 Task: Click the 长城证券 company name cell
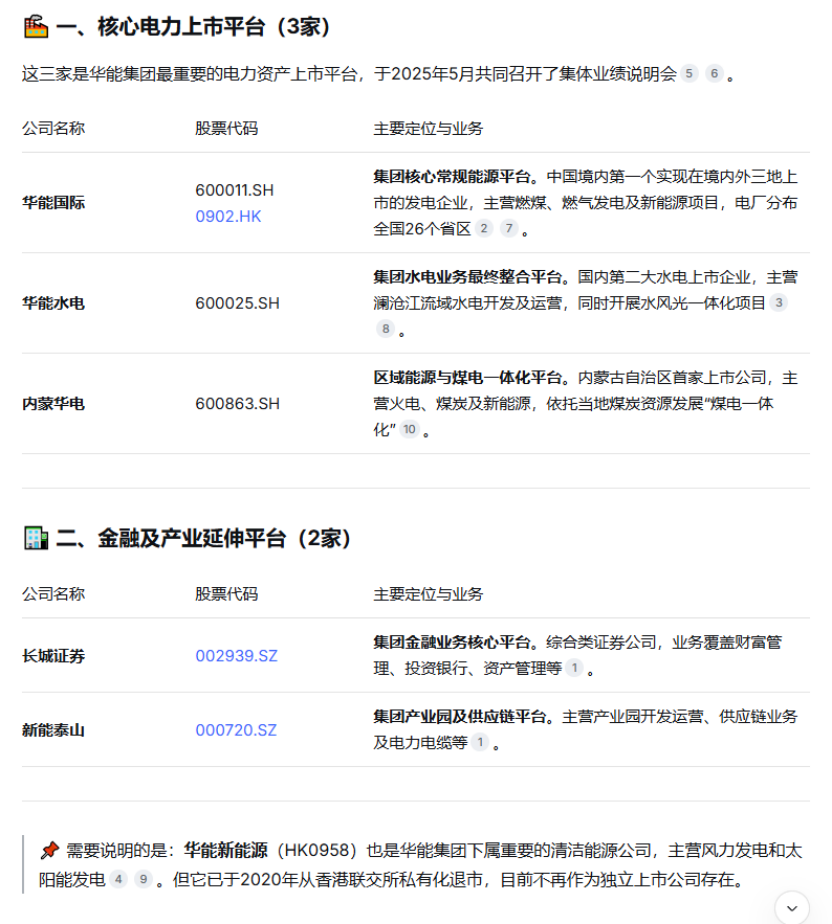[54, 656]
